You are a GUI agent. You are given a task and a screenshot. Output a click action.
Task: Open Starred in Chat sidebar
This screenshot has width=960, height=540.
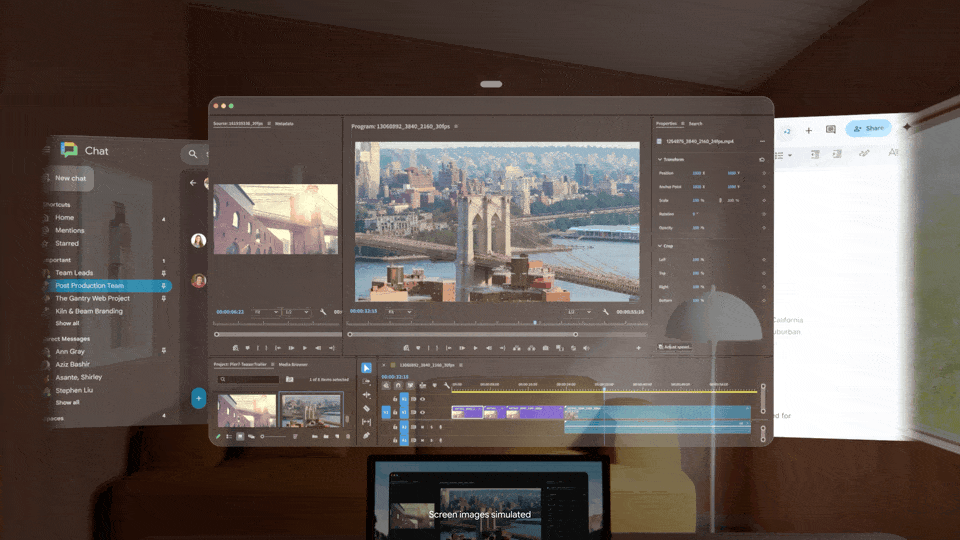[x=67, y=243]
